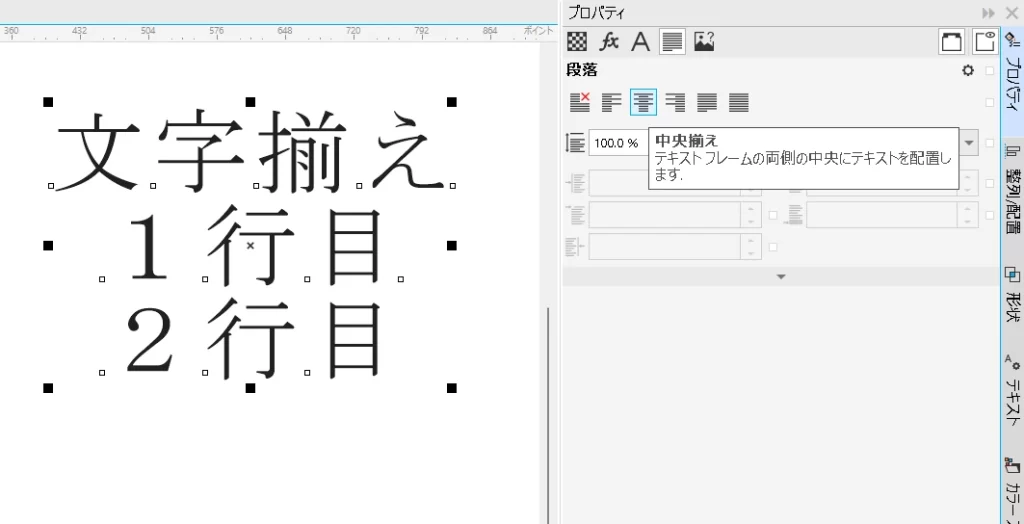Click top-left black selection handle
This screenshot has height=524, width=1024.
point(47,102)
